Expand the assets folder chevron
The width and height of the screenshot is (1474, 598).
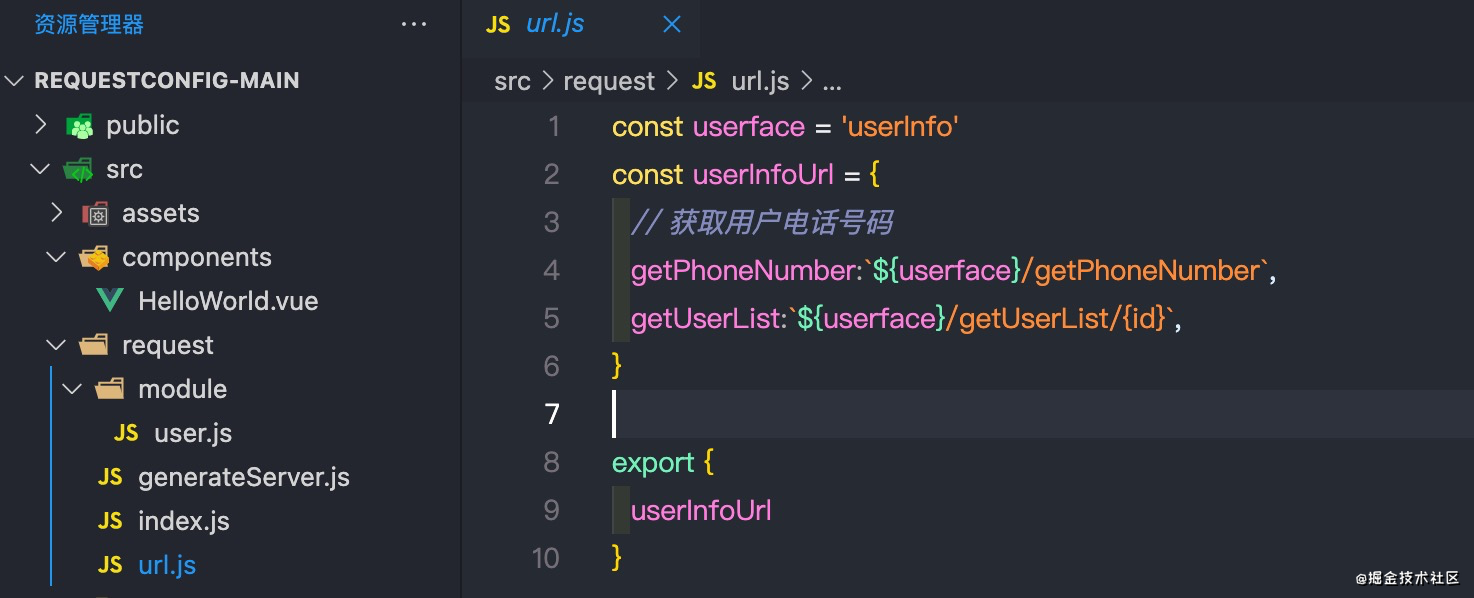56,214
